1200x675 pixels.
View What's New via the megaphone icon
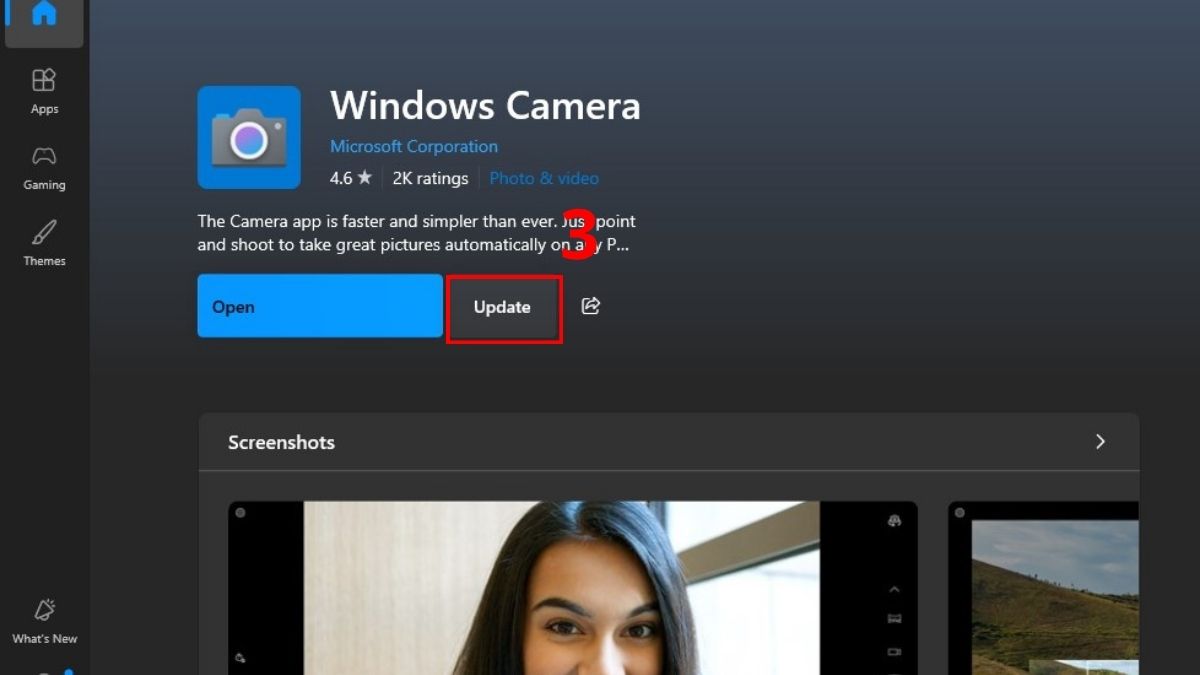click(x=44, y=618)
